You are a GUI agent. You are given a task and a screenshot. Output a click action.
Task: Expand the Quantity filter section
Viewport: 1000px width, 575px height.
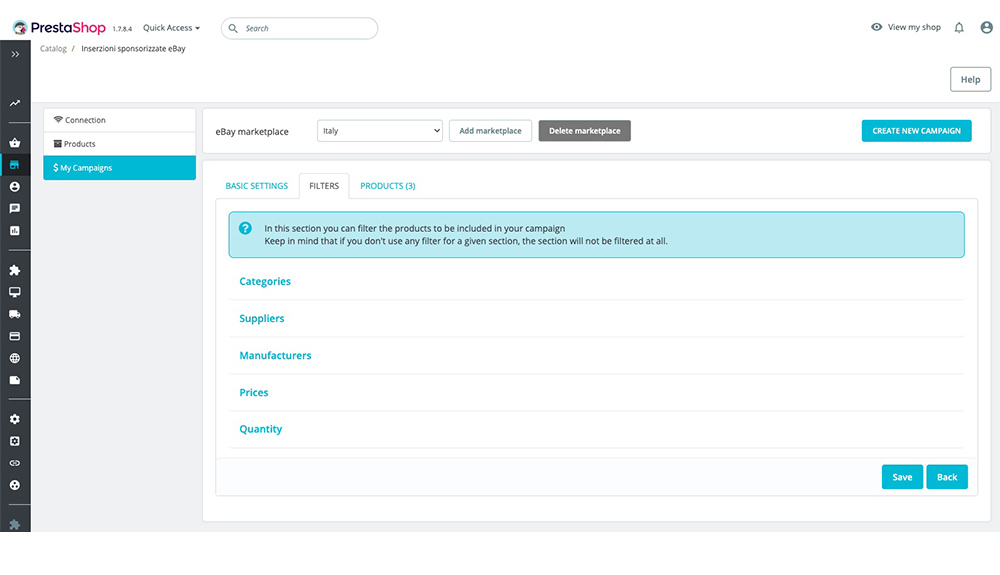tap(260, 429)
